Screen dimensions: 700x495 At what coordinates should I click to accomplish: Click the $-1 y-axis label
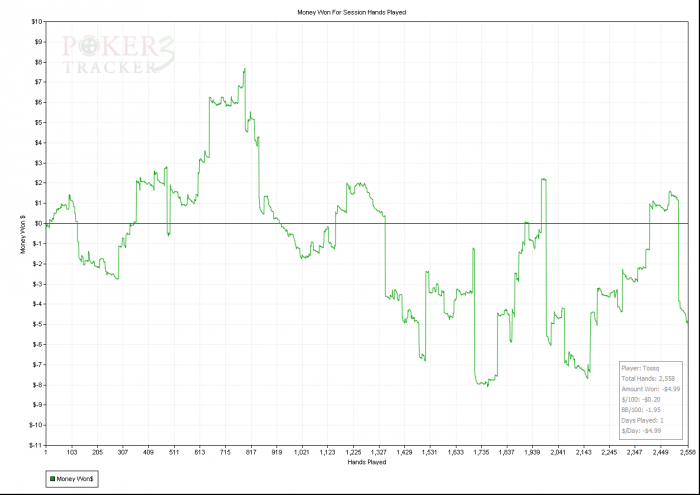click(38, 243)
